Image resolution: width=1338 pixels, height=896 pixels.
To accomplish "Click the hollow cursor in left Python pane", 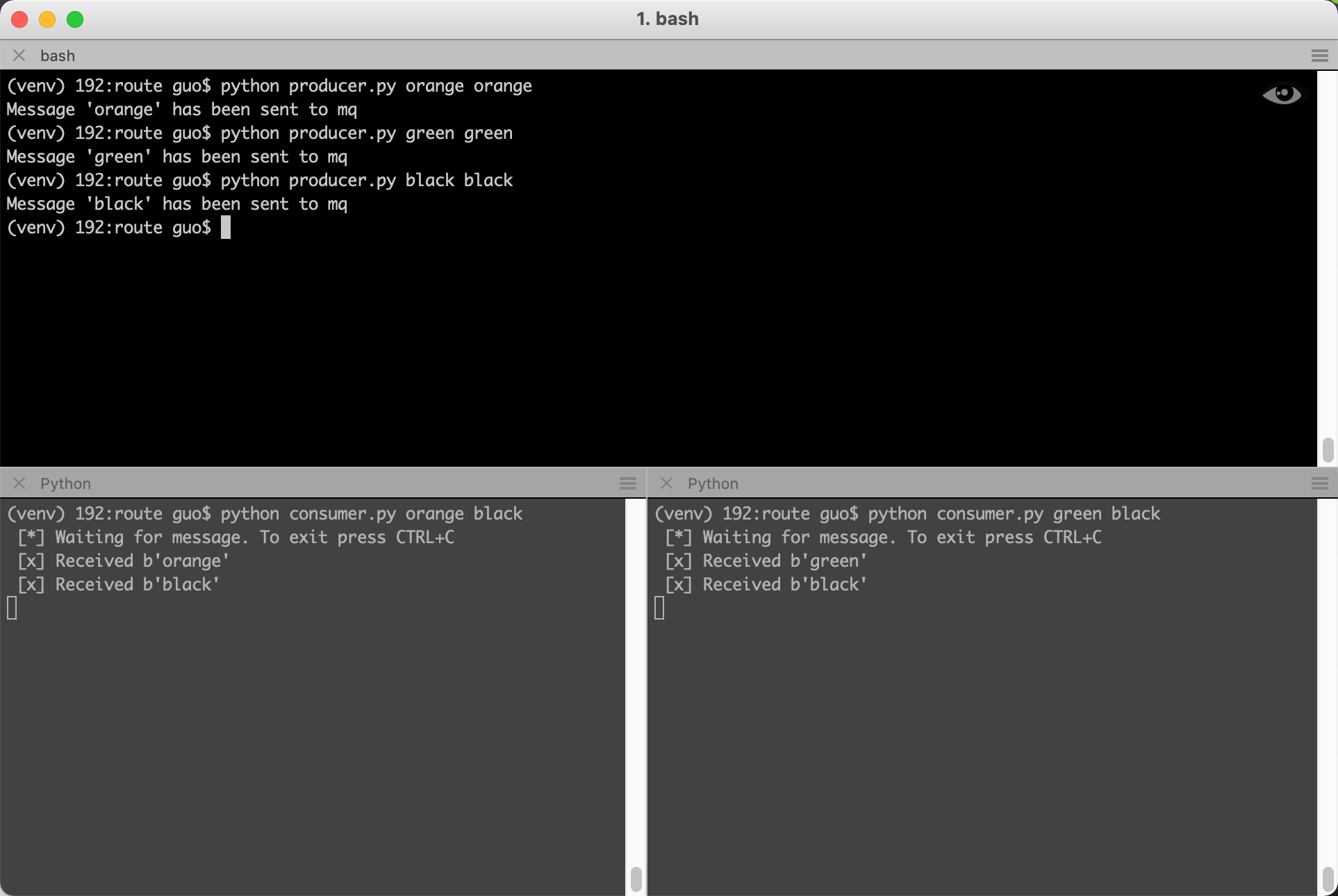I will [12, 608].
